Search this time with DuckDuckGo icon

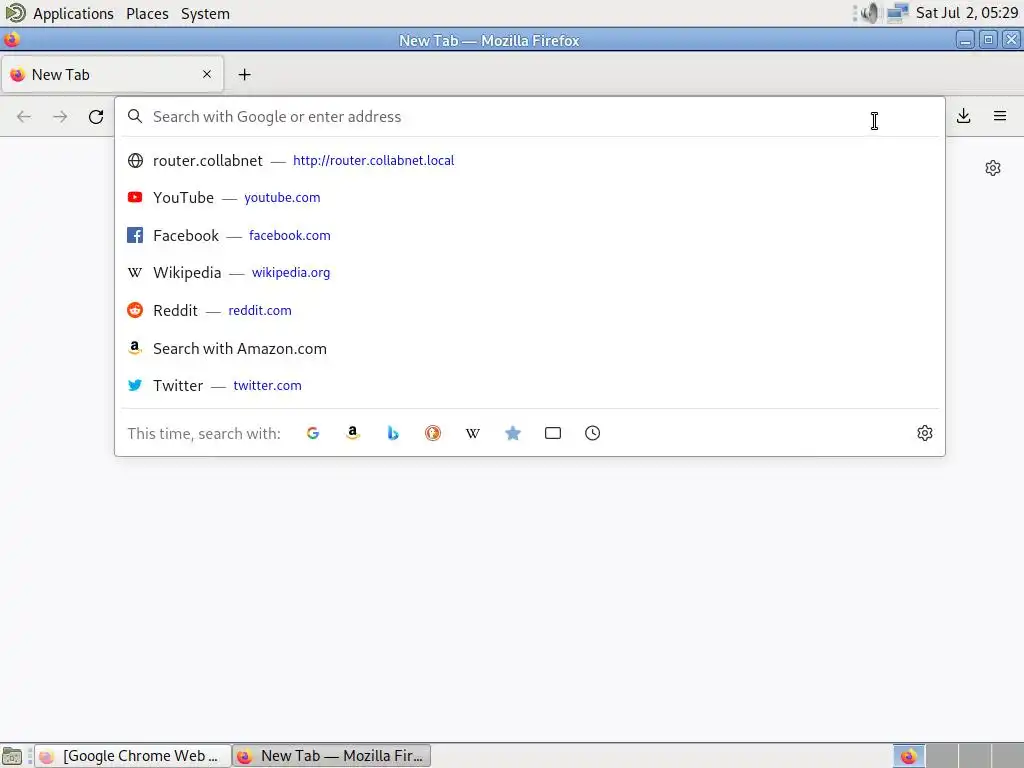432,433
